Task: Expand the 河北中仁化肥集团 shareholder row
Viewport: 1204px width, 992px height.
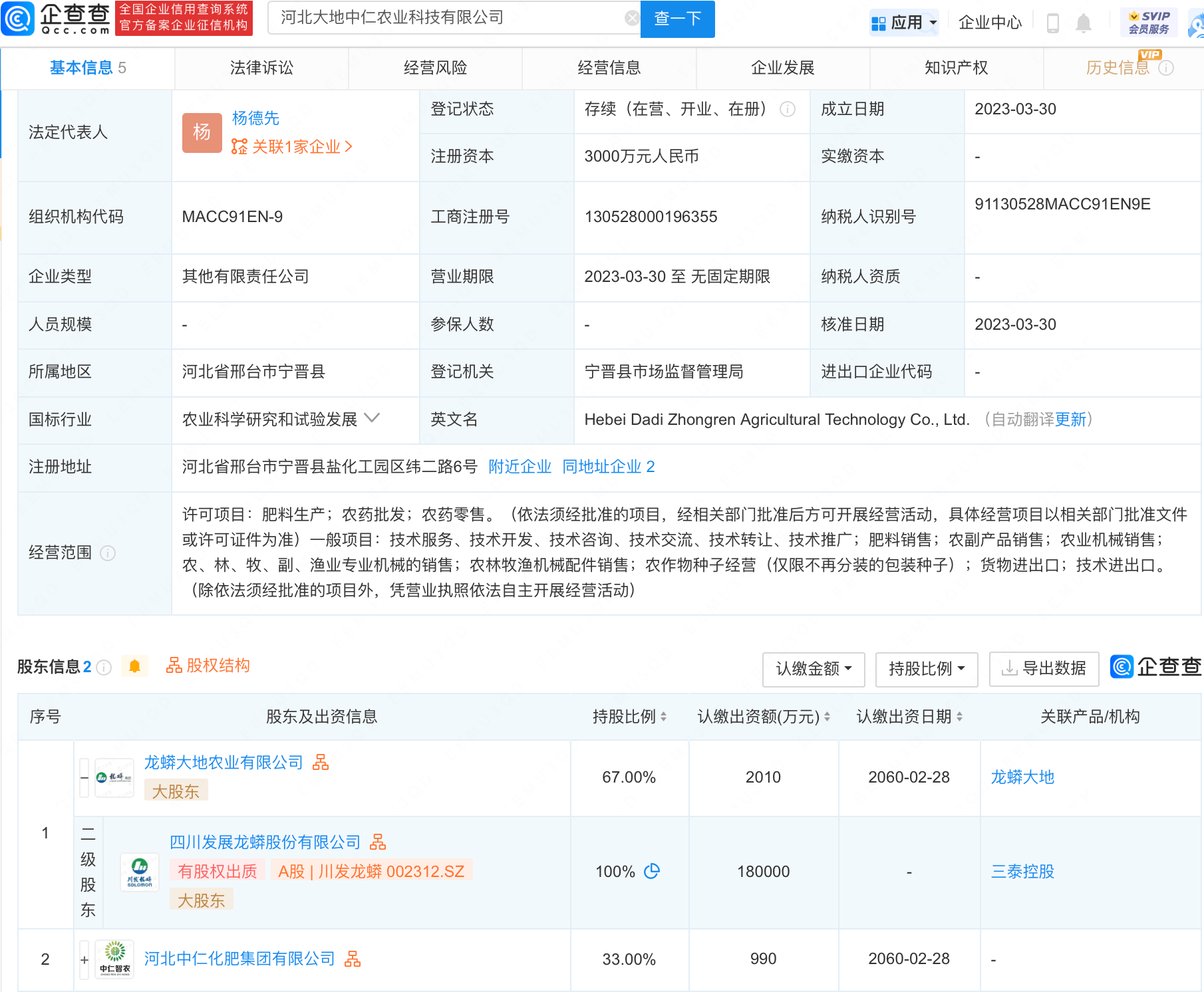Action: pyautogui.click(x=84, y=960)
